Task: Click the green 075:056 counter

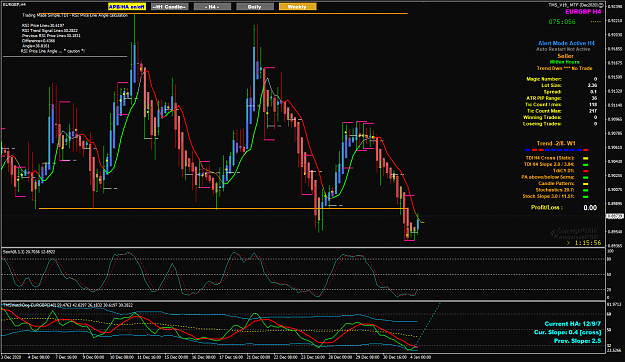Action: (x=562, y=22)
